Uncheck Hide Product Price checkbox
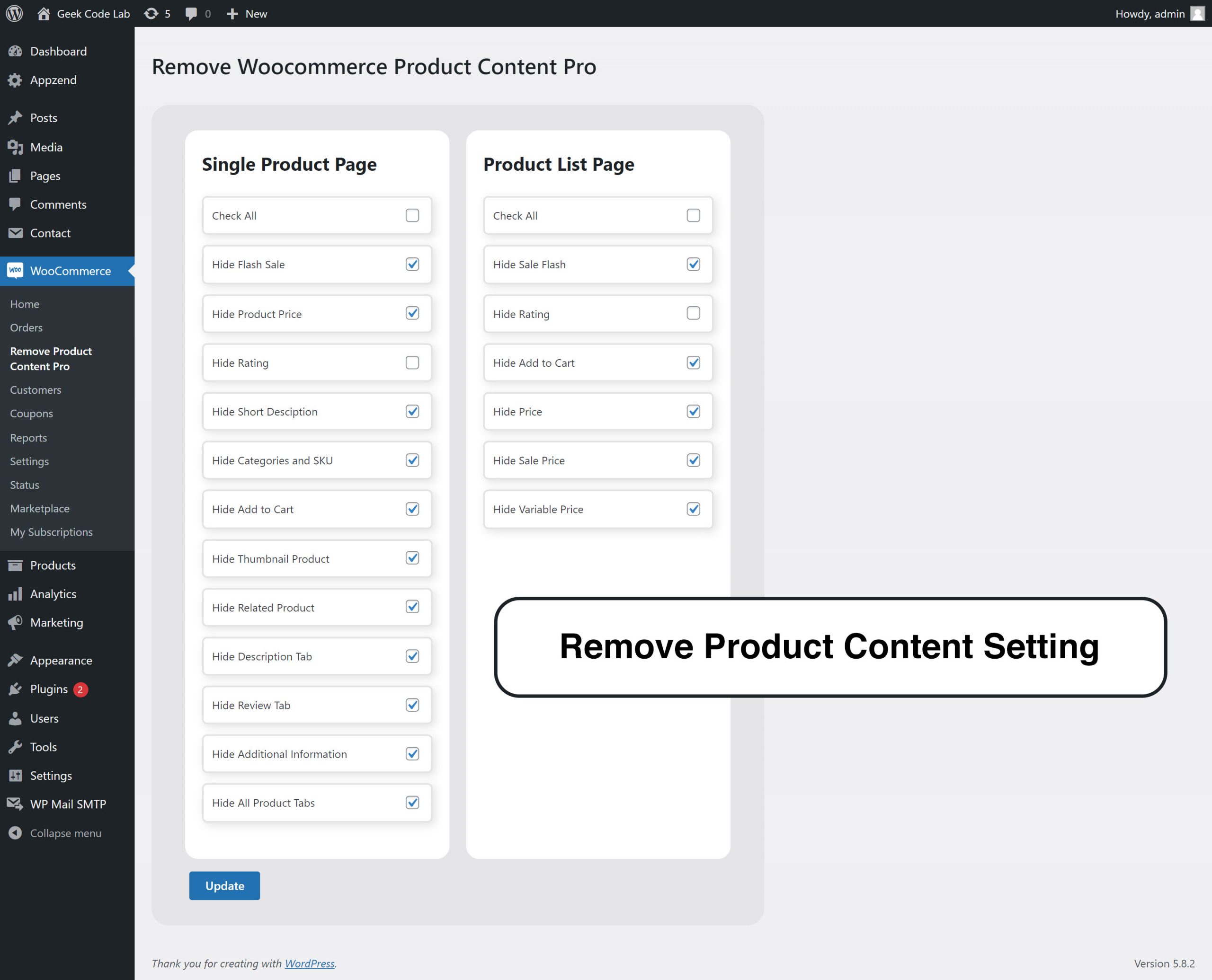 (x=412, y=313)
